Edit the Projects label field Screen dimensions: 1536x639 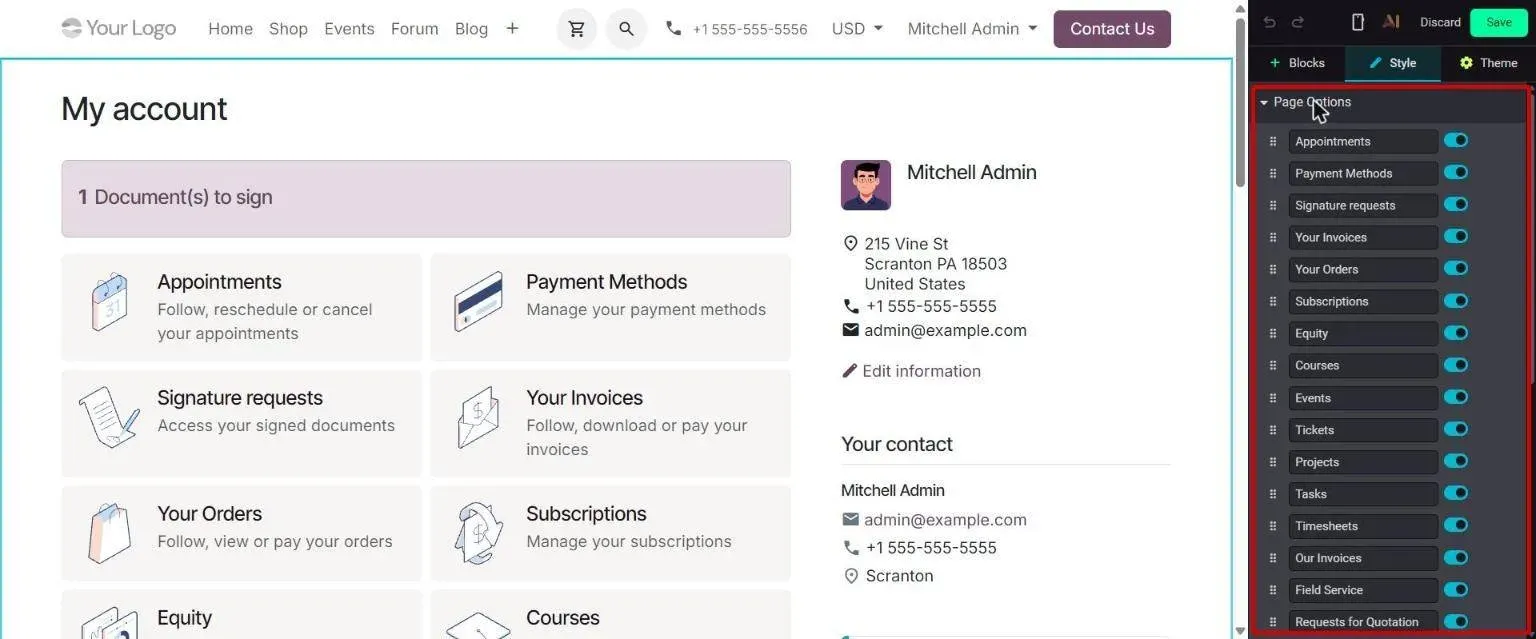[x=1363, y=462]
